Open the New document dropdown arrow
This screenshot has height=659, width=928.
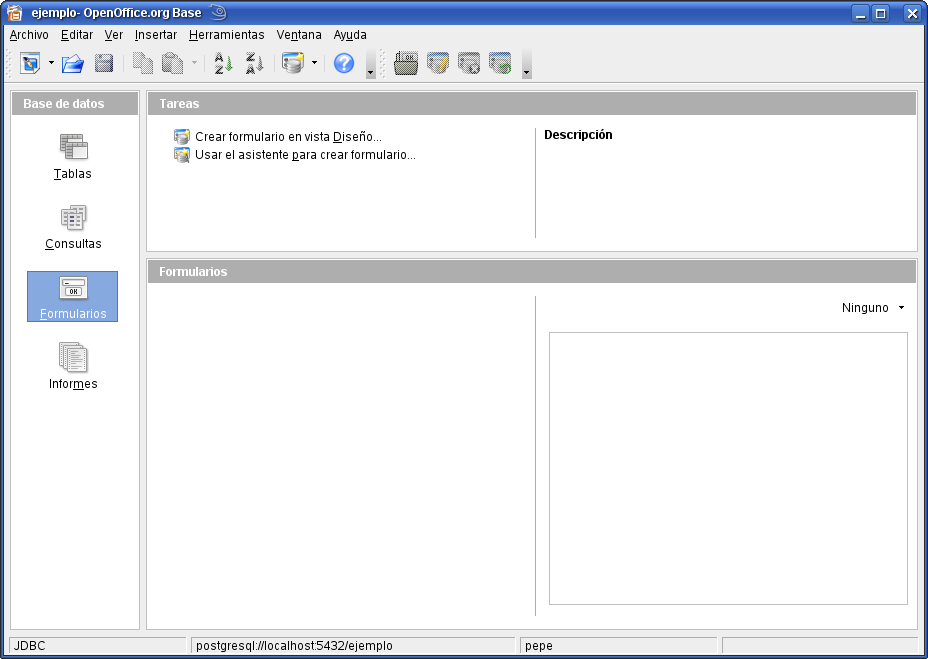(51, 63)
